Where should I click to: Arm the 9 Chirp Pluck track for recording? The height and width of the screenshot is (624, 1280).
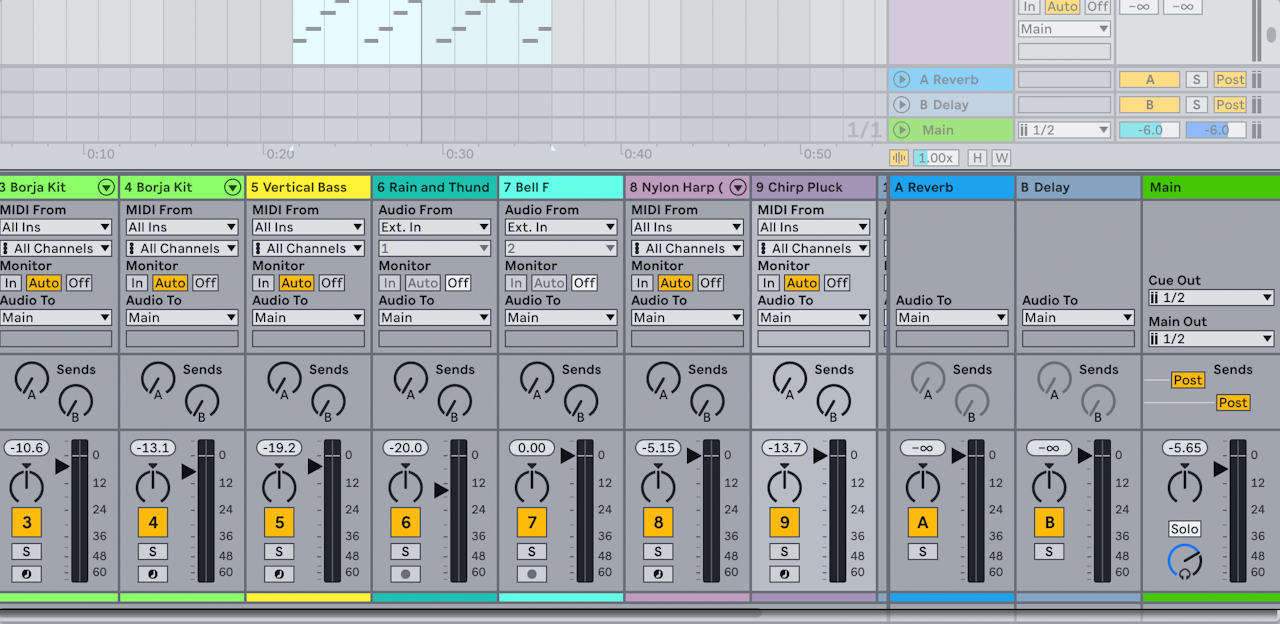783,573
